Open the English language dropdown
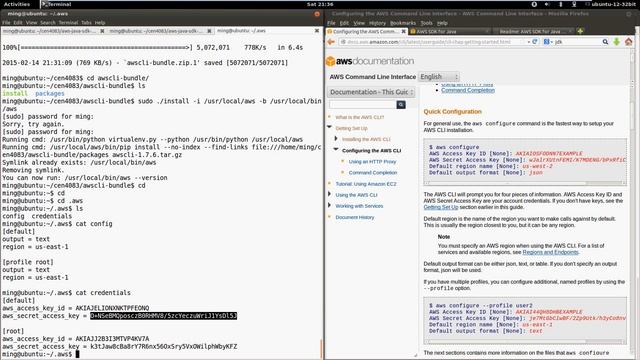The width and height of the screenshot is (640, 360). (439, 77)
